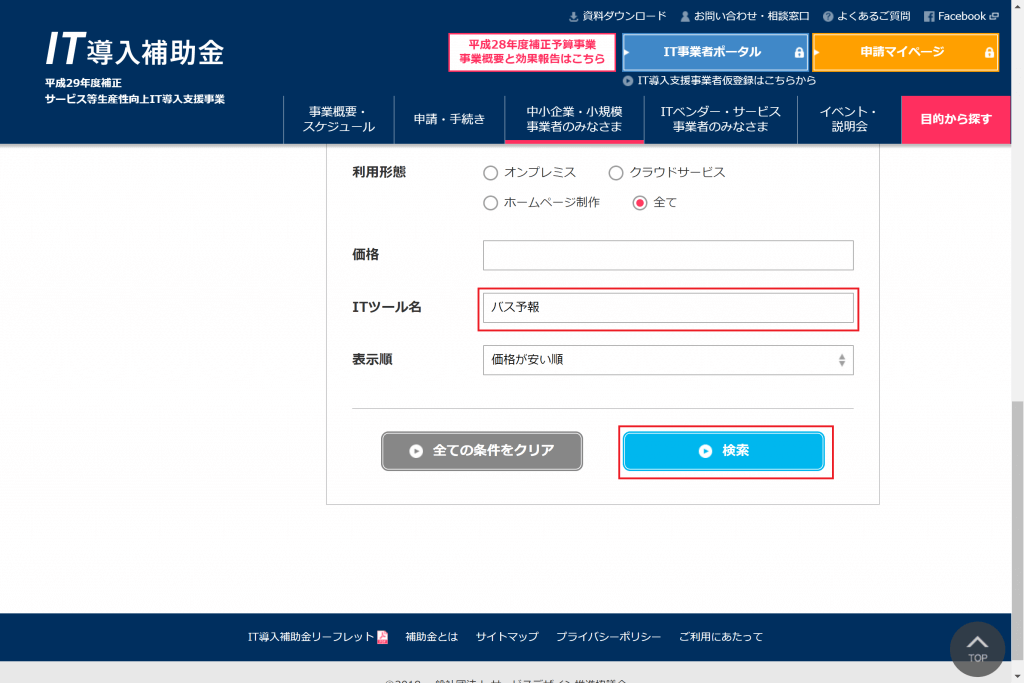Open the 申請・手続き navigation menu
This screenshot has height=683, width=1024.
click(x=449, y=119)
